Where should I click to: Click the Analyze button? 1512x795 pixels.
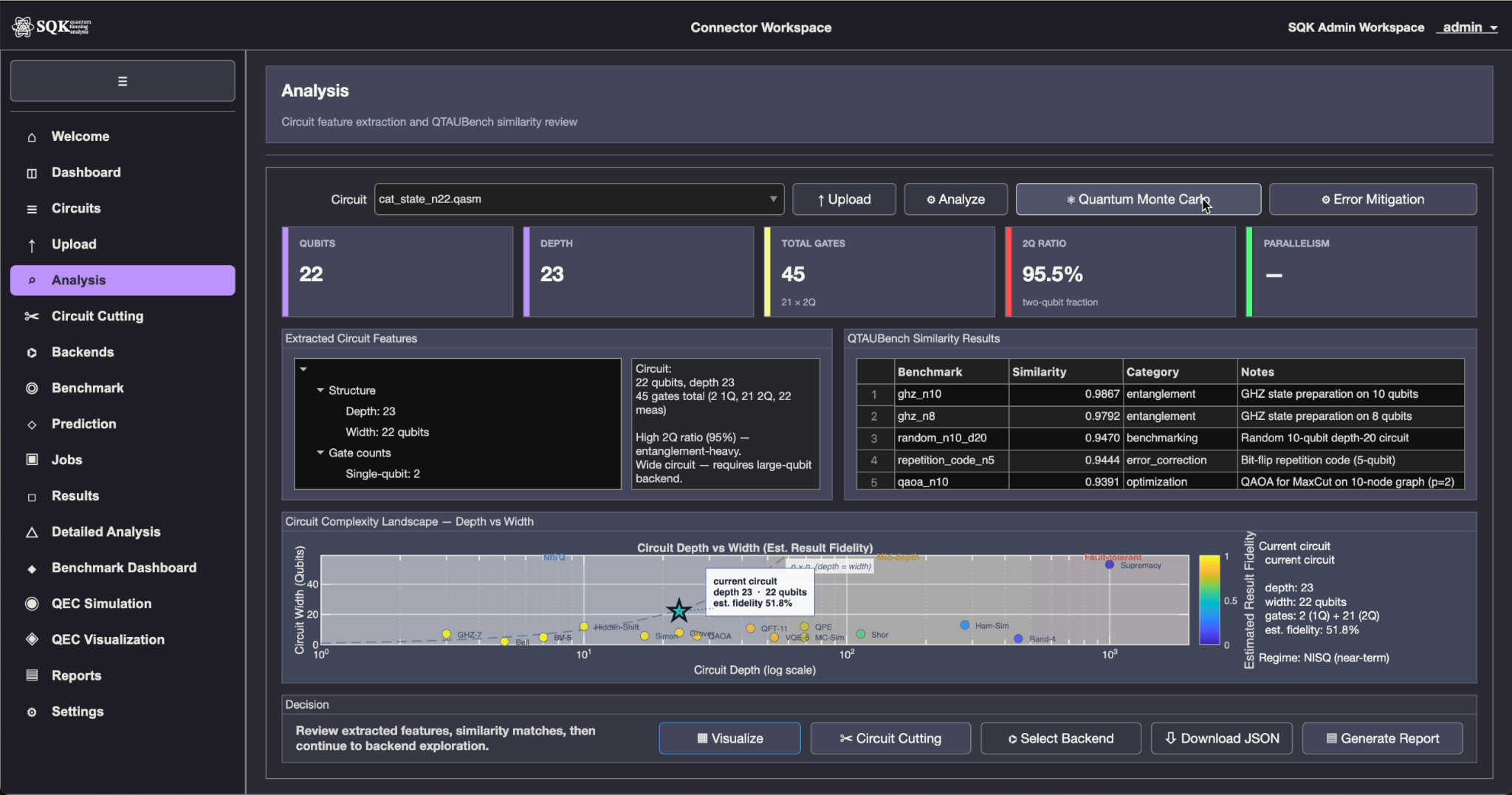pos(955,199)
